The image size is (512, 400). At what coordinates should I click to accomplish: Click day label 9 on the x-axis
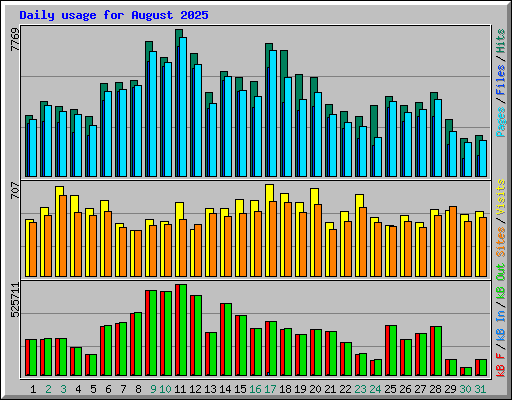153,389
